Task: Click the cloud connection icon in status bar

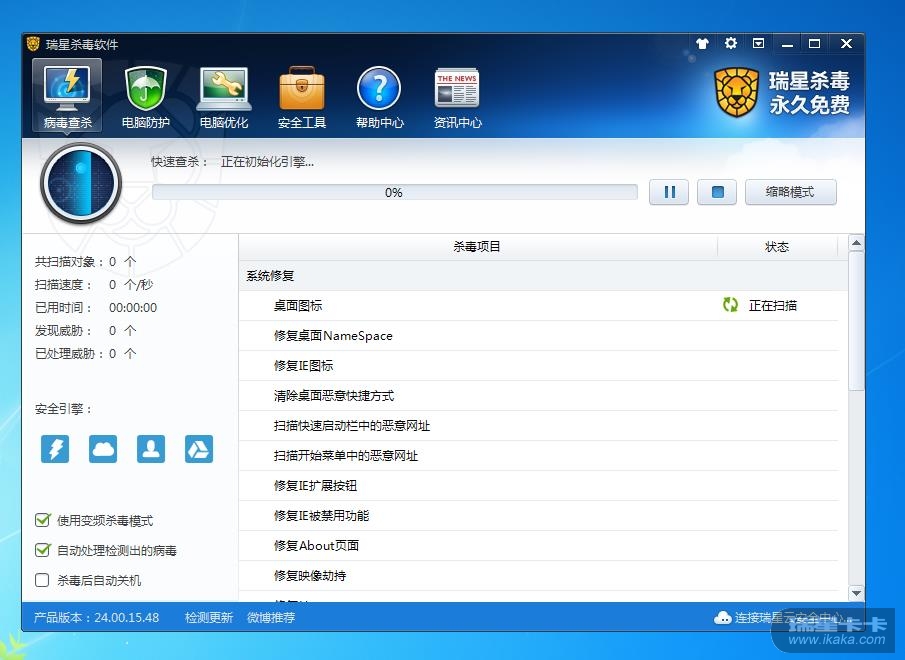Action: pyautogui.click(x=723, y=618)
